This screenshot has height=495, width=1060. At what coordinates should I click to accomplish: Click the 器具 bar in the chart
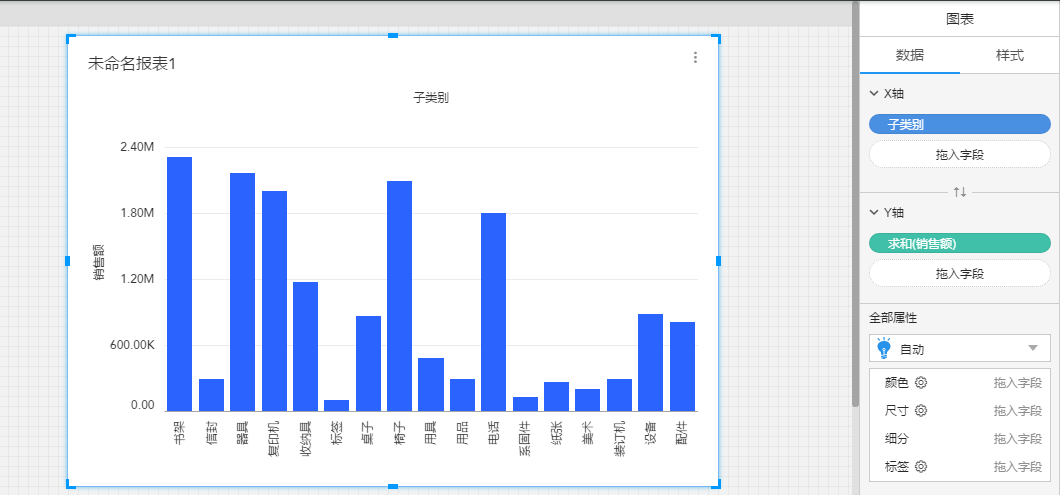tap(243, 292)
